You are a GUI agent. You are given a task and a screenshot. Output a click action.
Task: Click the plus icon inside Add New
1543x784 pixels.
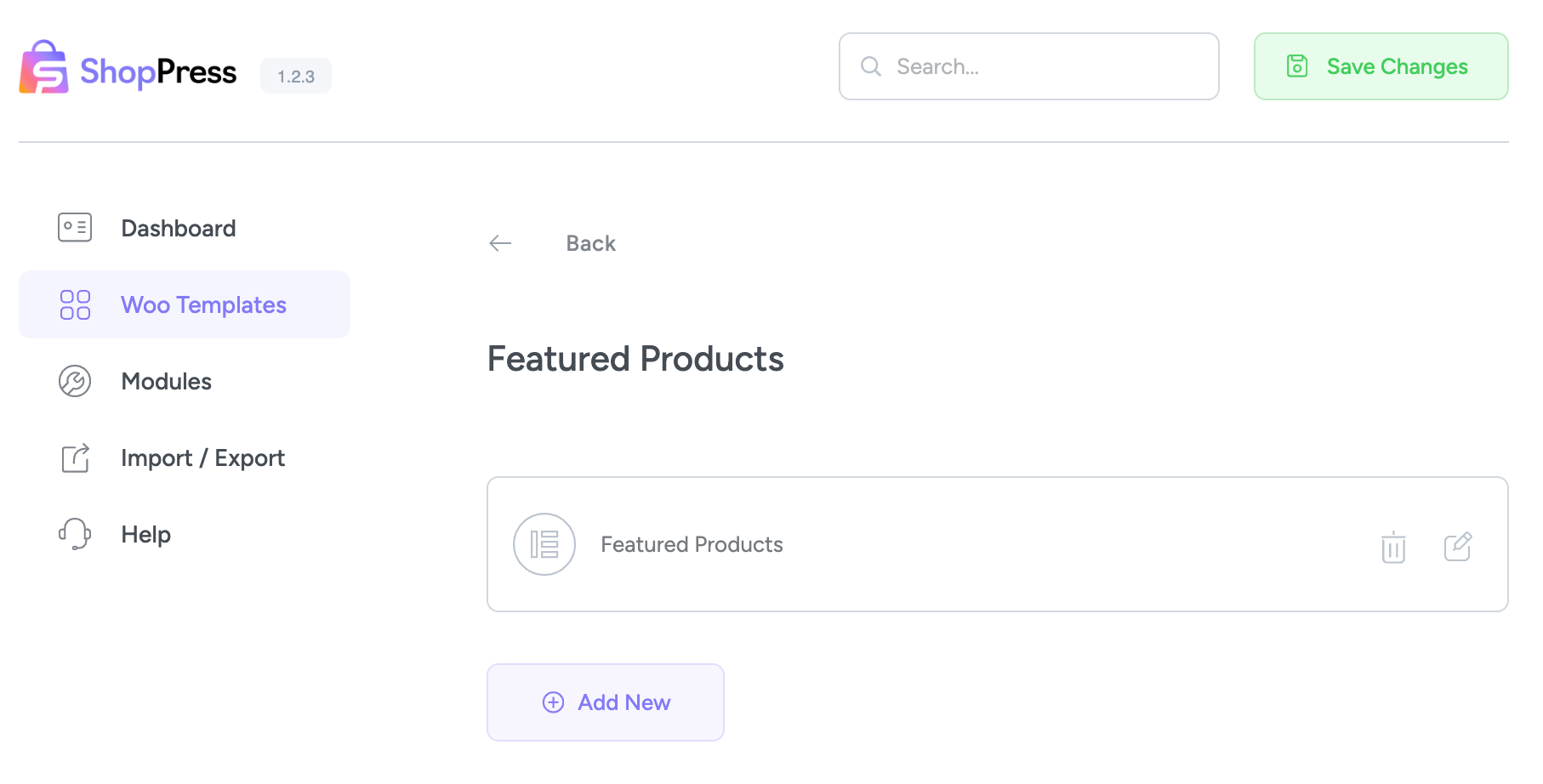(552, 702)
